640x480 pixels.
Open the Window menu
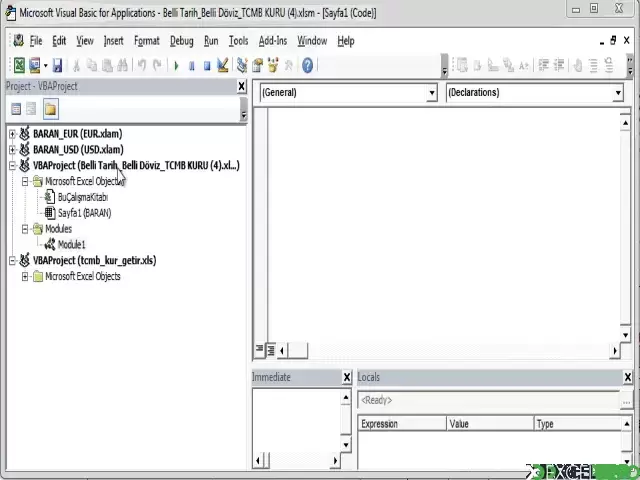312,41
